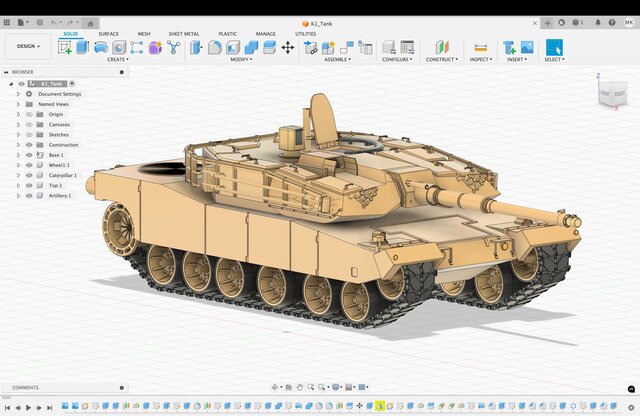This screenshot has height=416, width=640.
Task: Click the ViewCube in the viewport corner
Action: (612, 94)
